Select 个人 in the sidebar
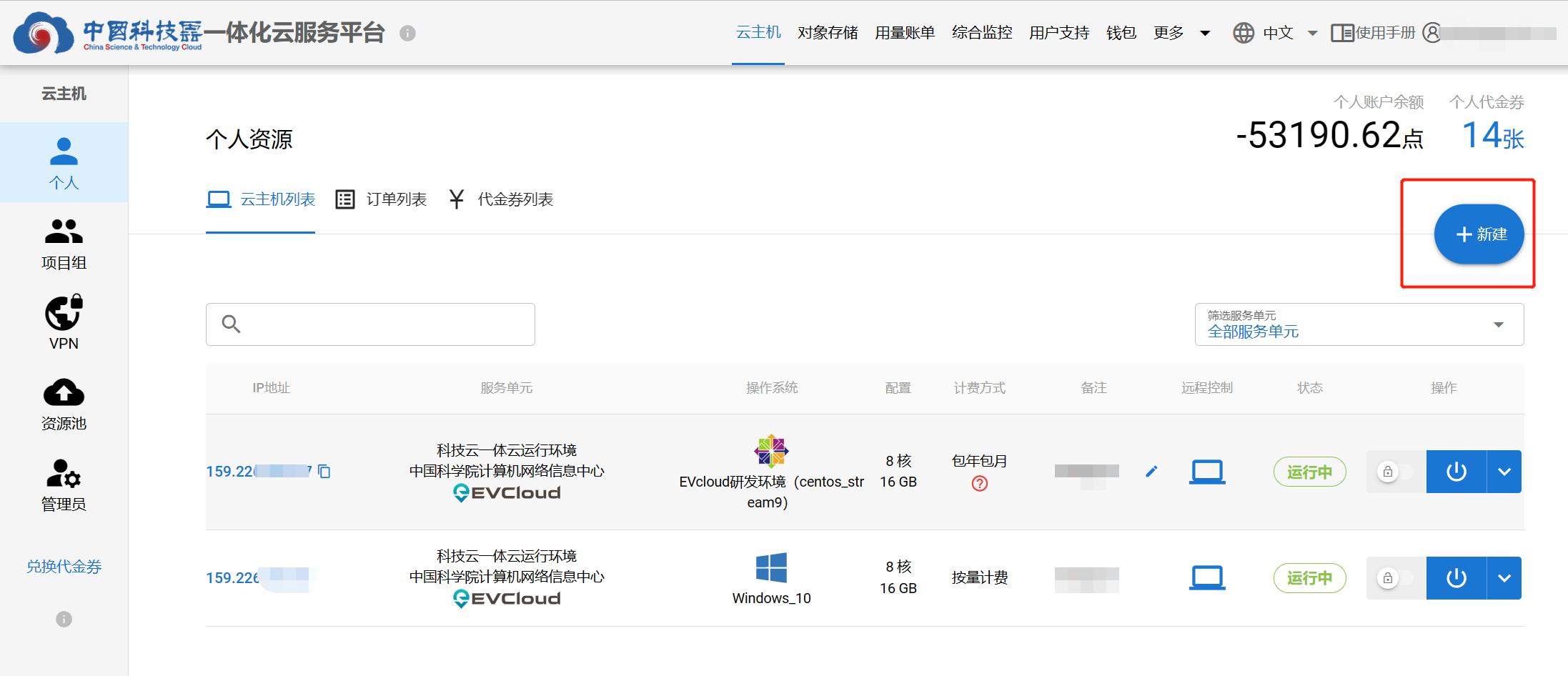Viewport: 1568px width, 676px height. click(64, 163)
